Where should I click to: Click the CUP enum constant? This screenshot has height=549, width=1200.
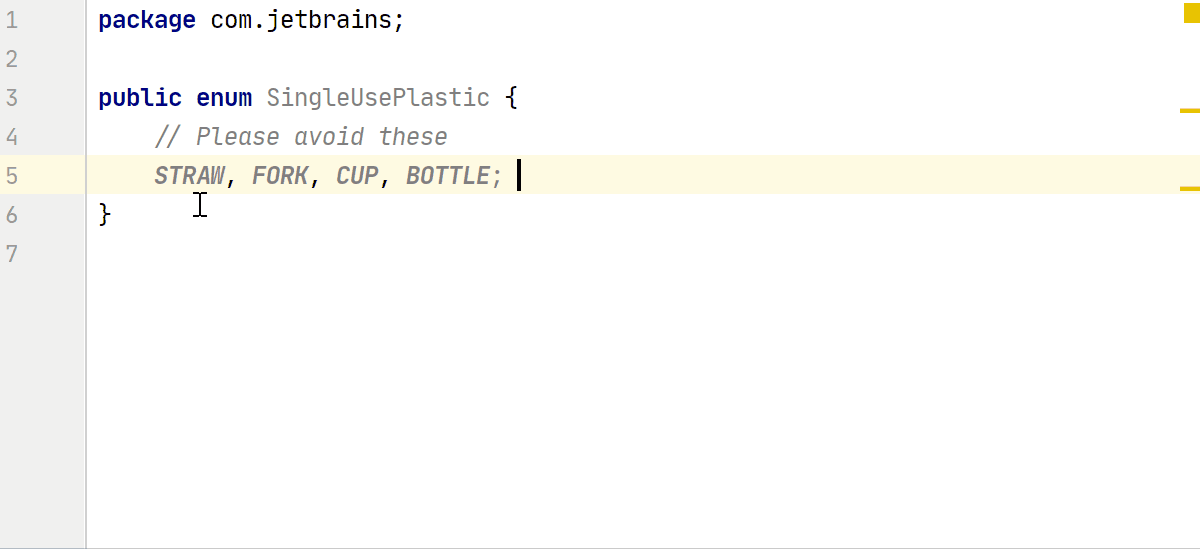click(357, 176)
